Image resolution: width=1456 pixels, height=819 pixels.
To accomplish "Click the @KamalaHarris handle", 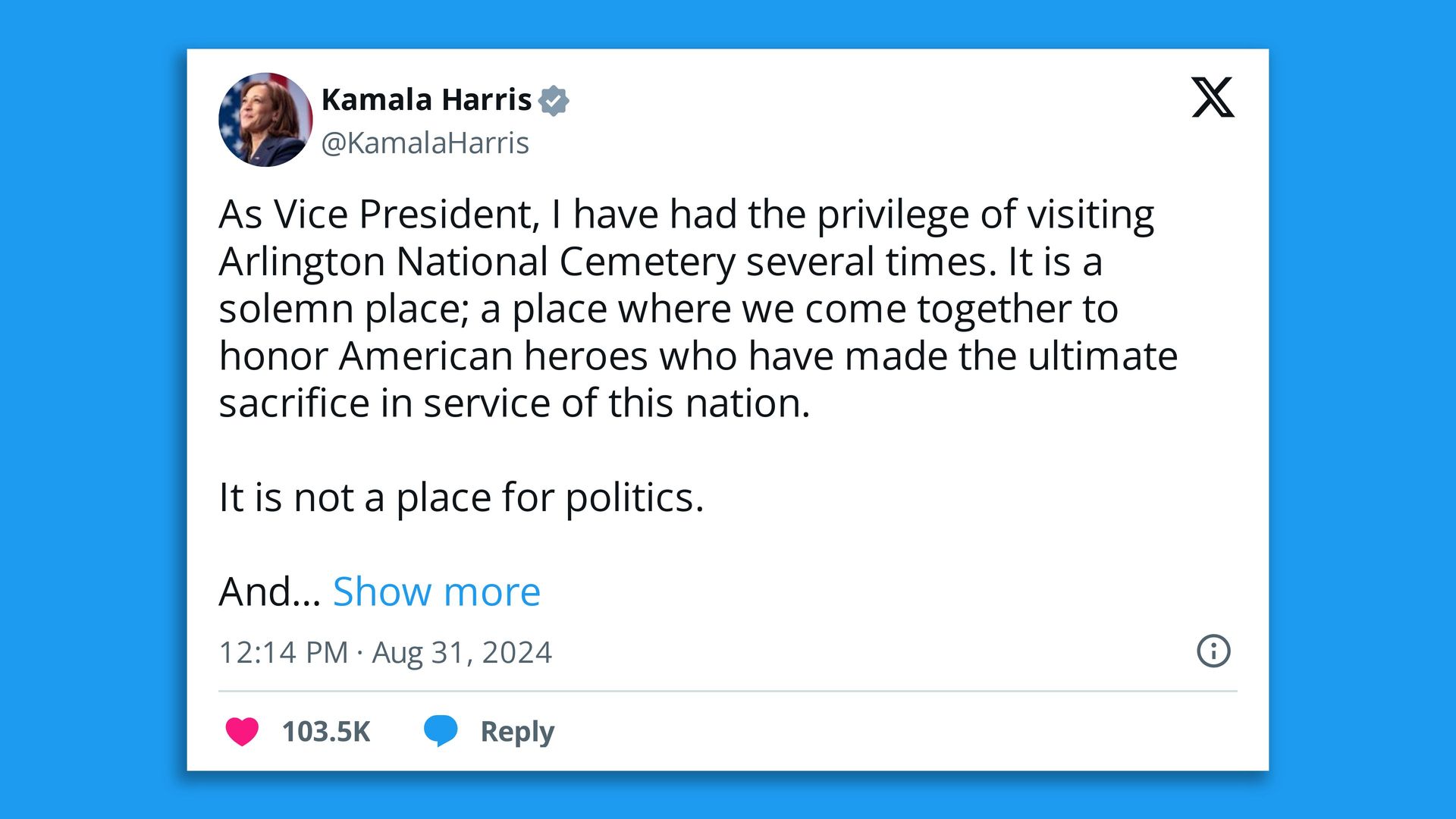I will click(425, 142).
